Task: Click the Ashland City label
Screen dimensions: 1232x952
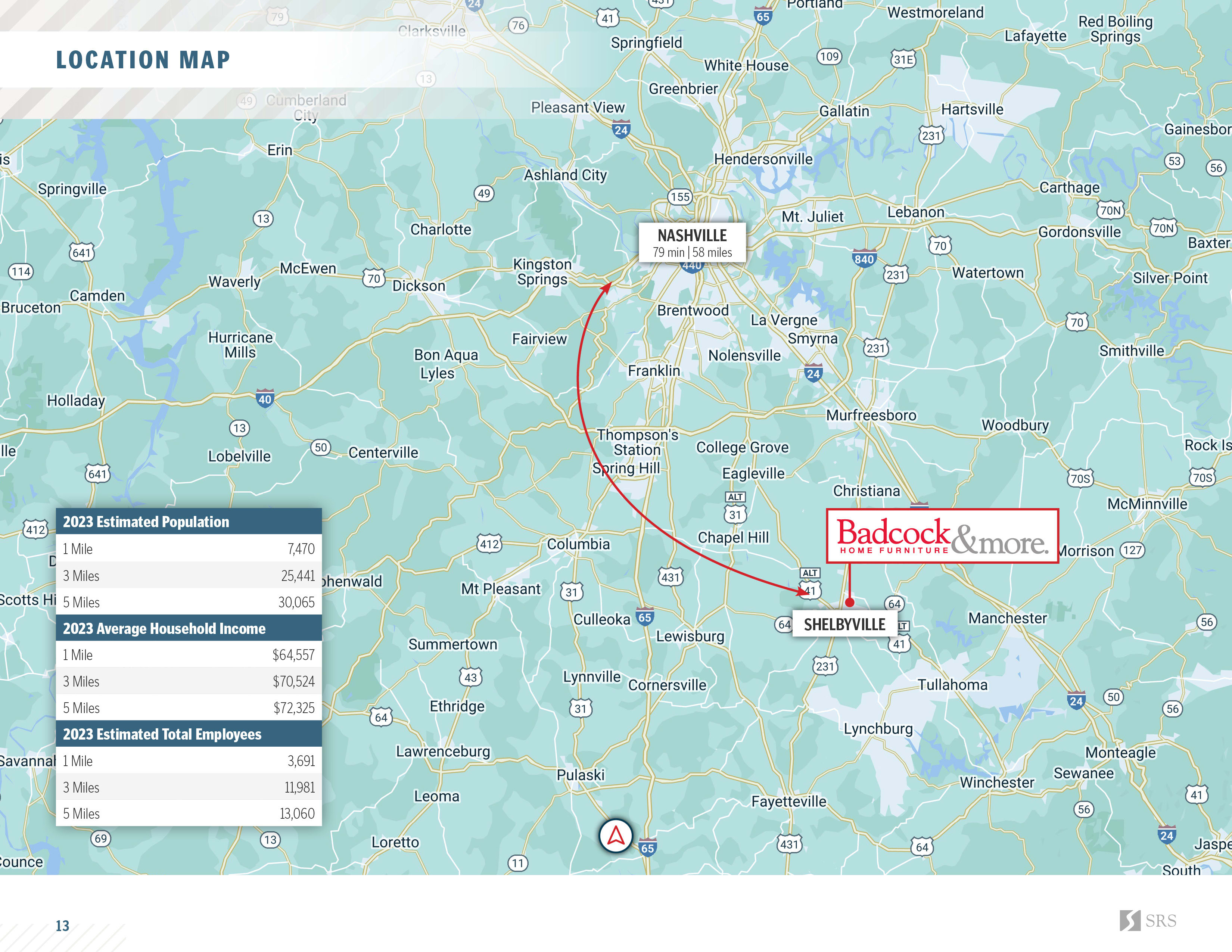Action: 565,175
